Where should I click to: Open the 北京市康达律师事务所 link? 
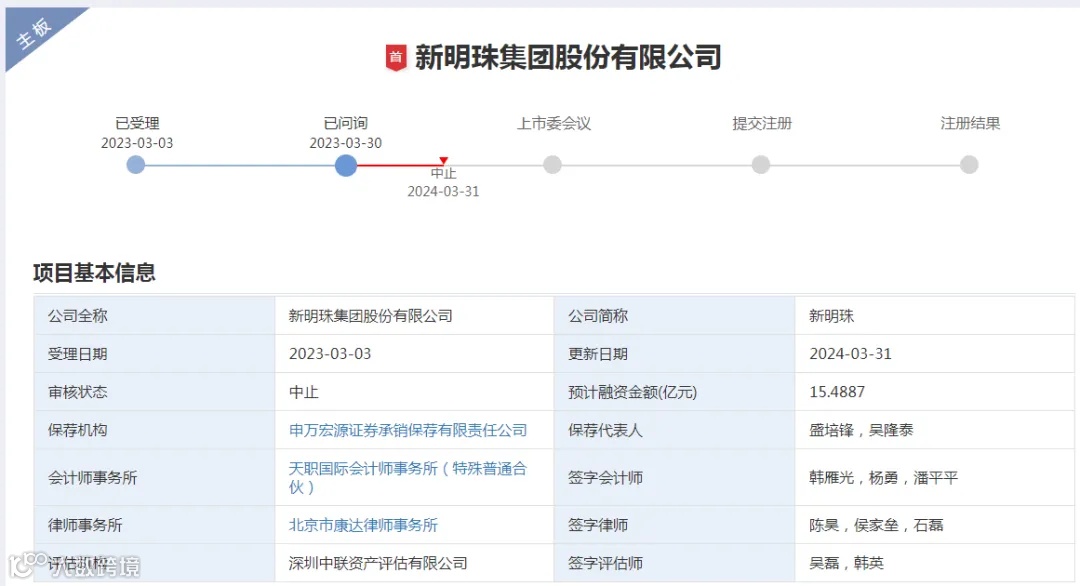363,525
